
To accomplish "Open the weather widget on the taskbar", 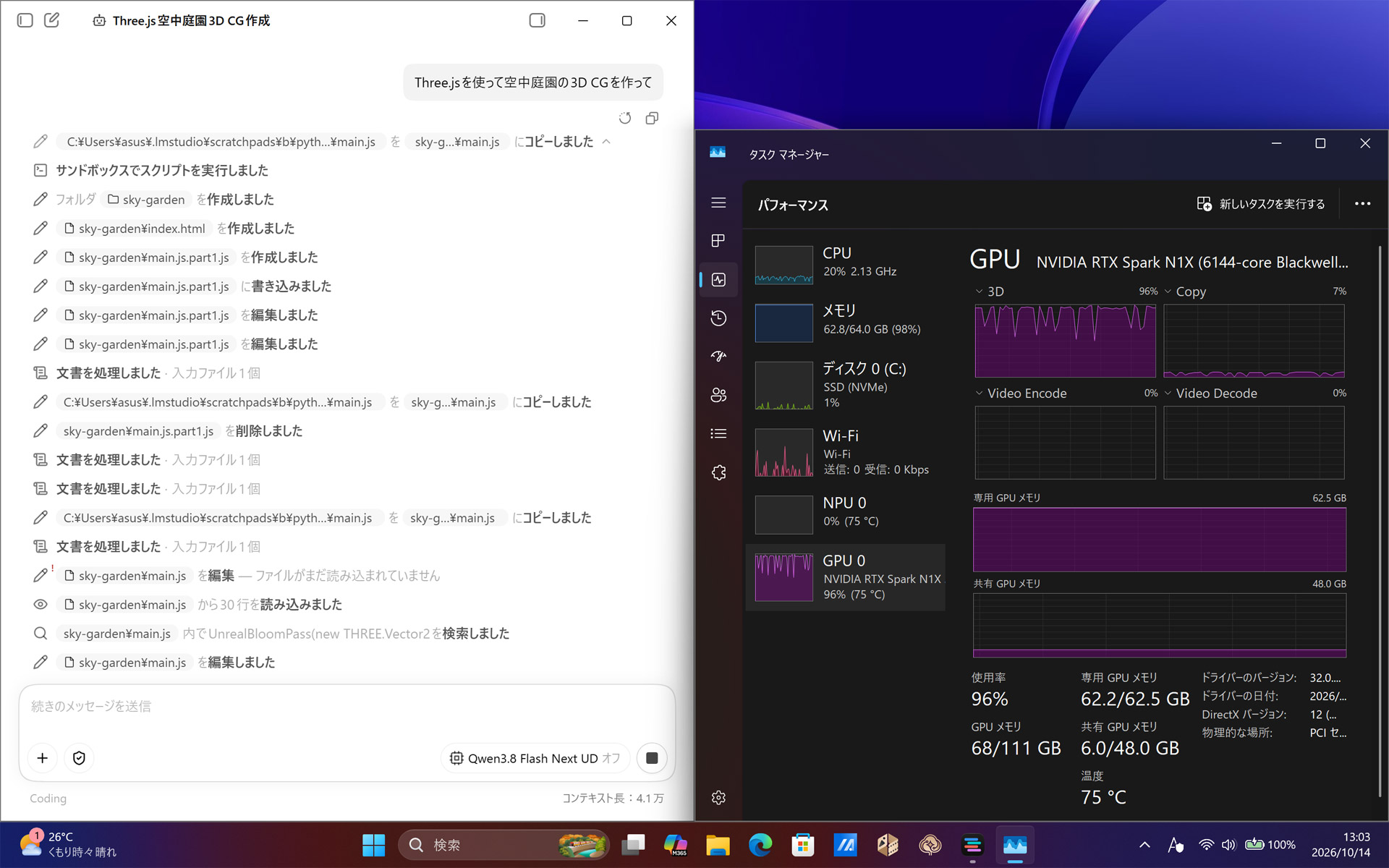I will click(67, 845).
